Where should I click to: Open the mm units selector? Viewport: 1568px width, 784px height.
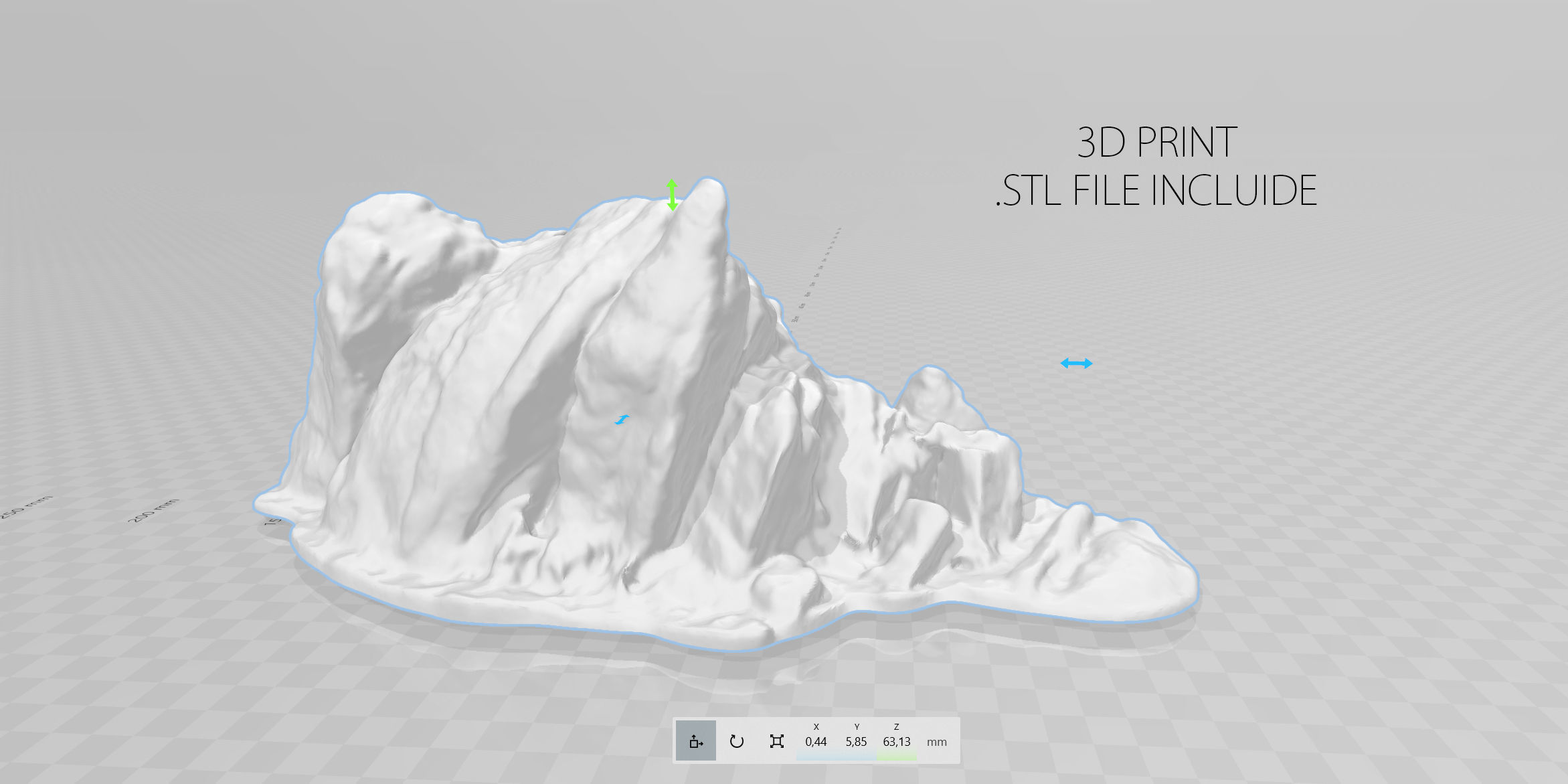pyautogui.click(x=937, y=742)
